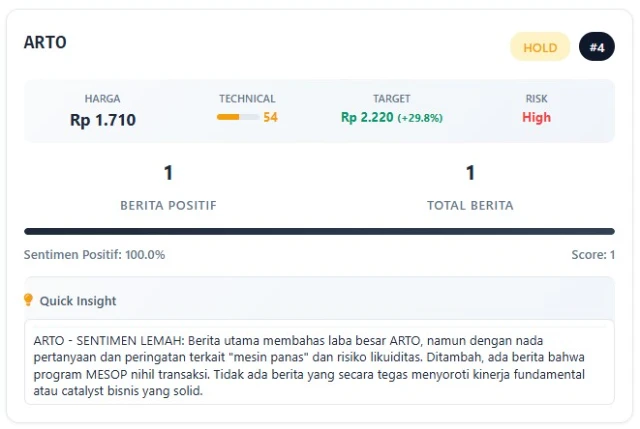This screenshot has height=429, width=640.
Task: Click the #4 rank badge
Action: tap(597, 47)
